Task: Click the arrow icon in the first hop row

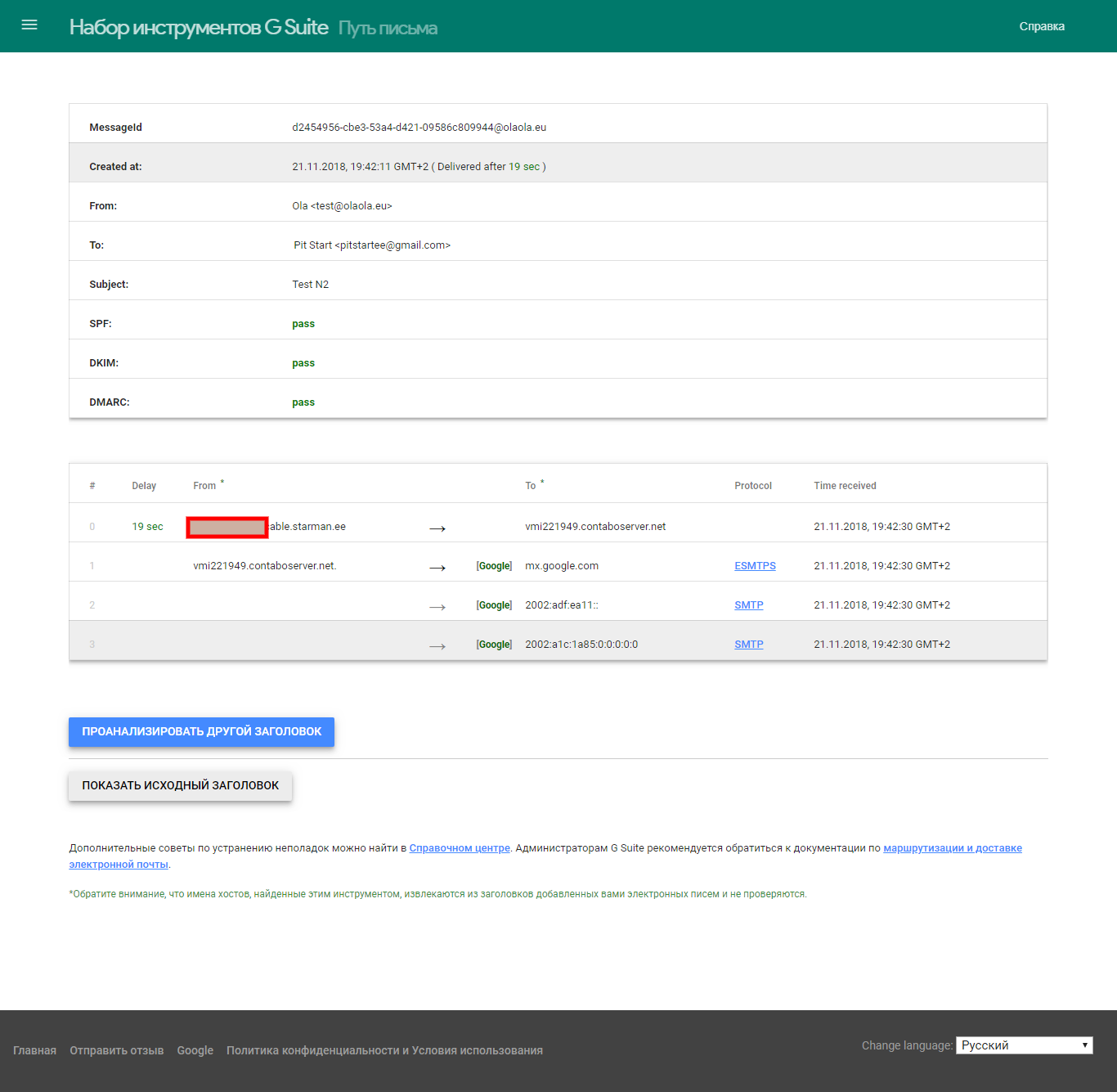Action: pos(437,528)
